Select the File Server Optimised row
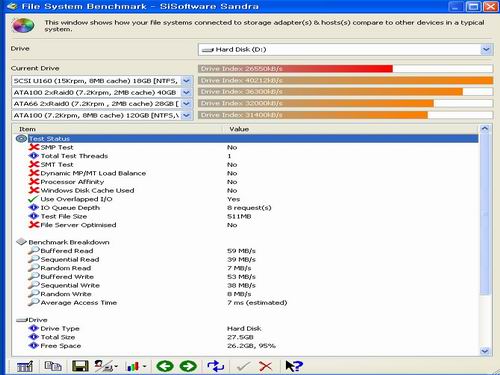This screenshot has width=500, height=375. coord(247,225)
